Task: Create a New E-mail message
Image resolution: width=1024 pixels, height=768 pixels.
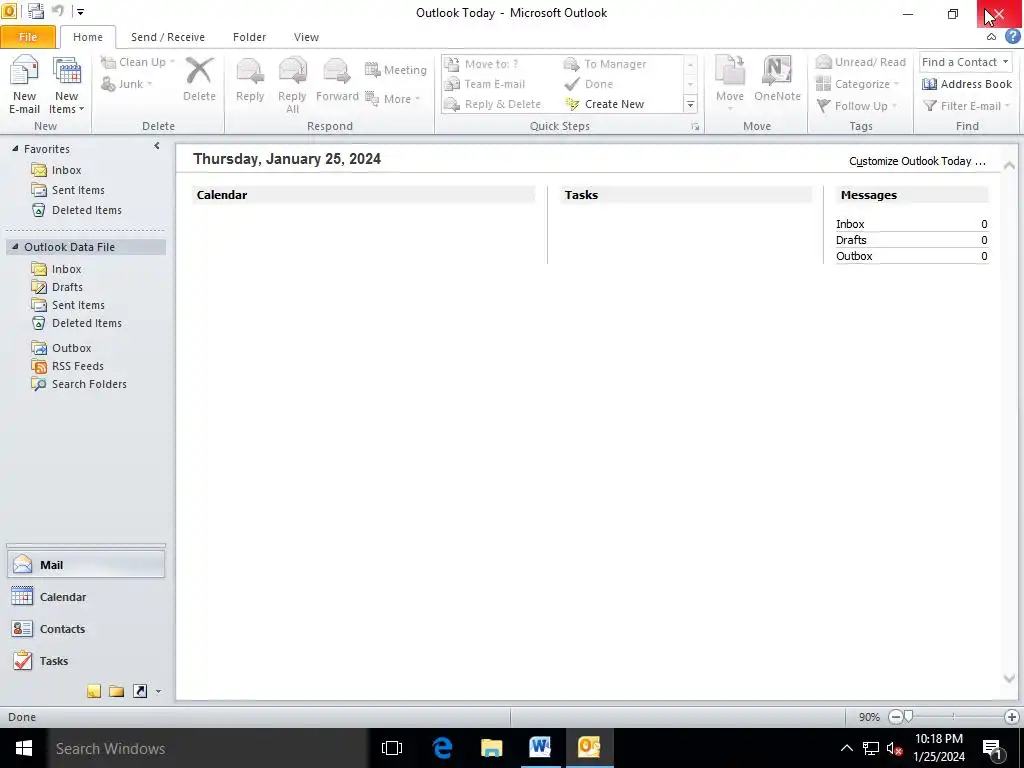Action: click(x=24, y=85)
